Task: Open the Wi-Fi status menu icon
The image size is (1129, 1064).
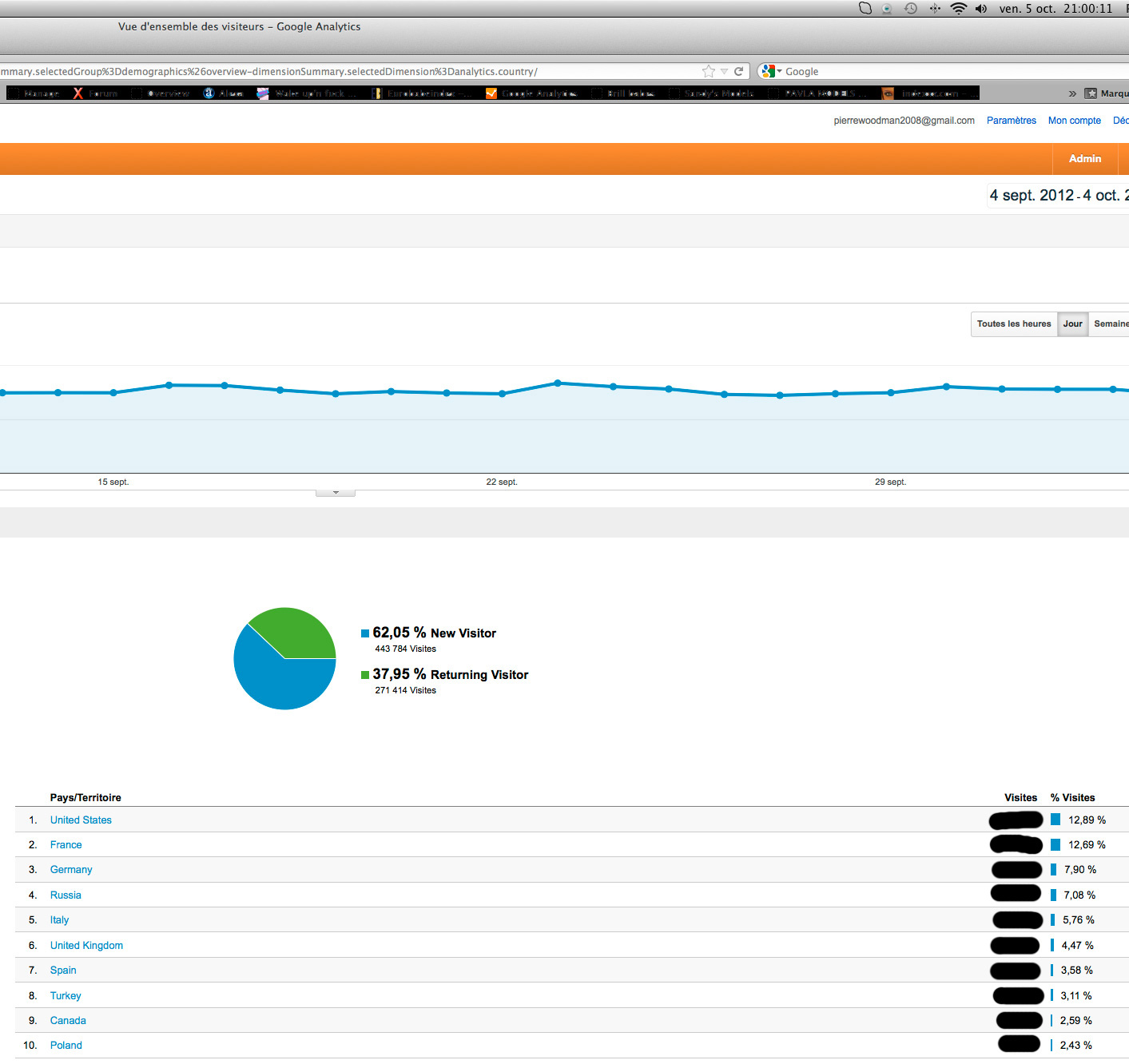Action: pos(958,9)
